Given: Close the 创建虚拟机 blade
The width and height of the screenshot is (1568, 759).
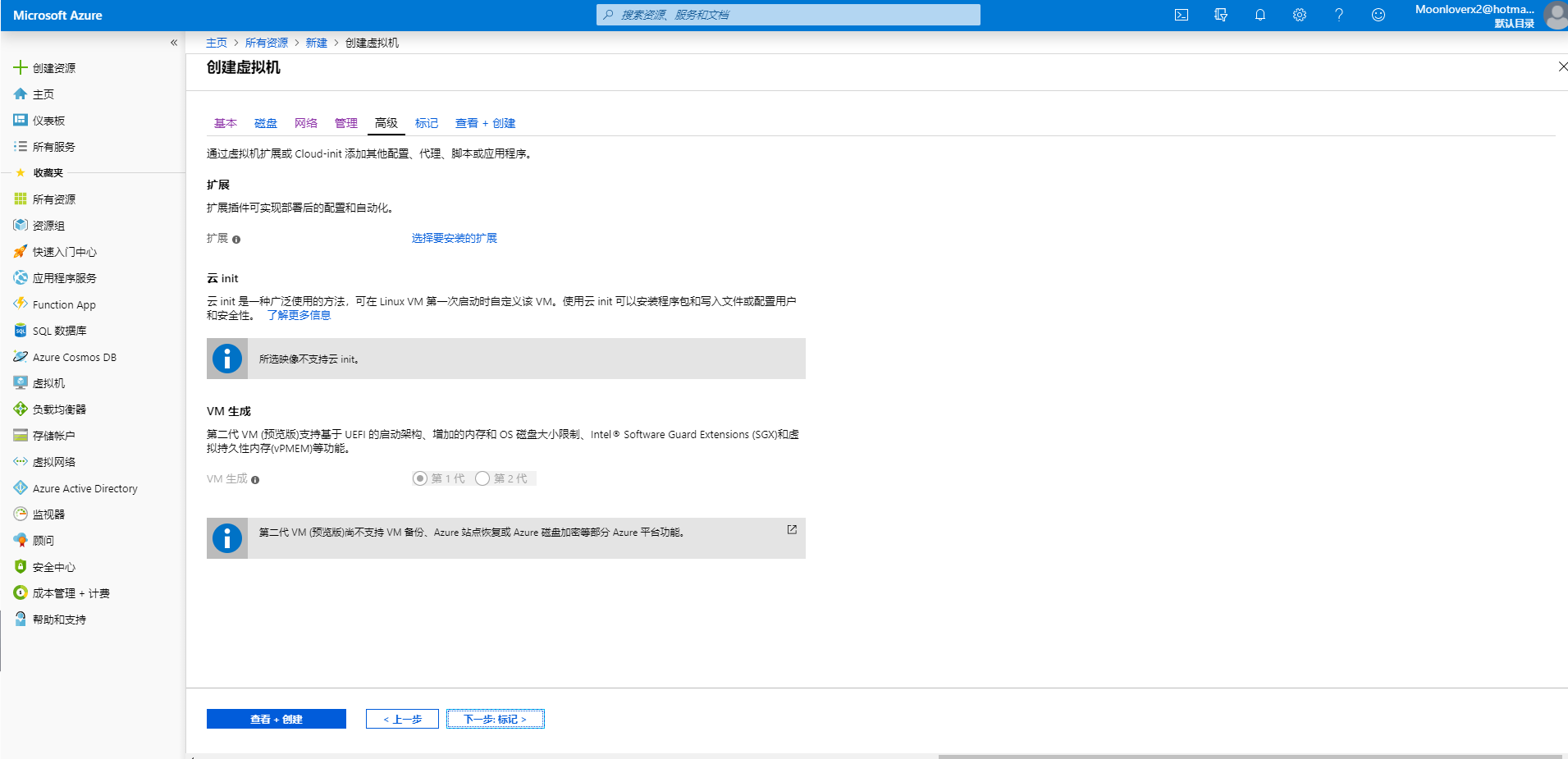Looking at the screenshot, I should point(1562,66).
